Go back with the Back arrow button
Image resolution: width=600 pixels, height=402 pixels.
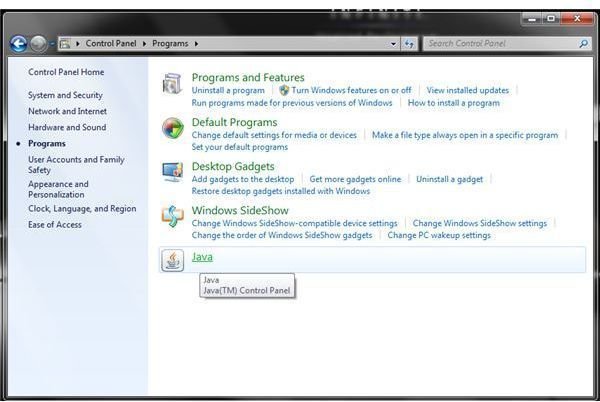tap(18, 44)
